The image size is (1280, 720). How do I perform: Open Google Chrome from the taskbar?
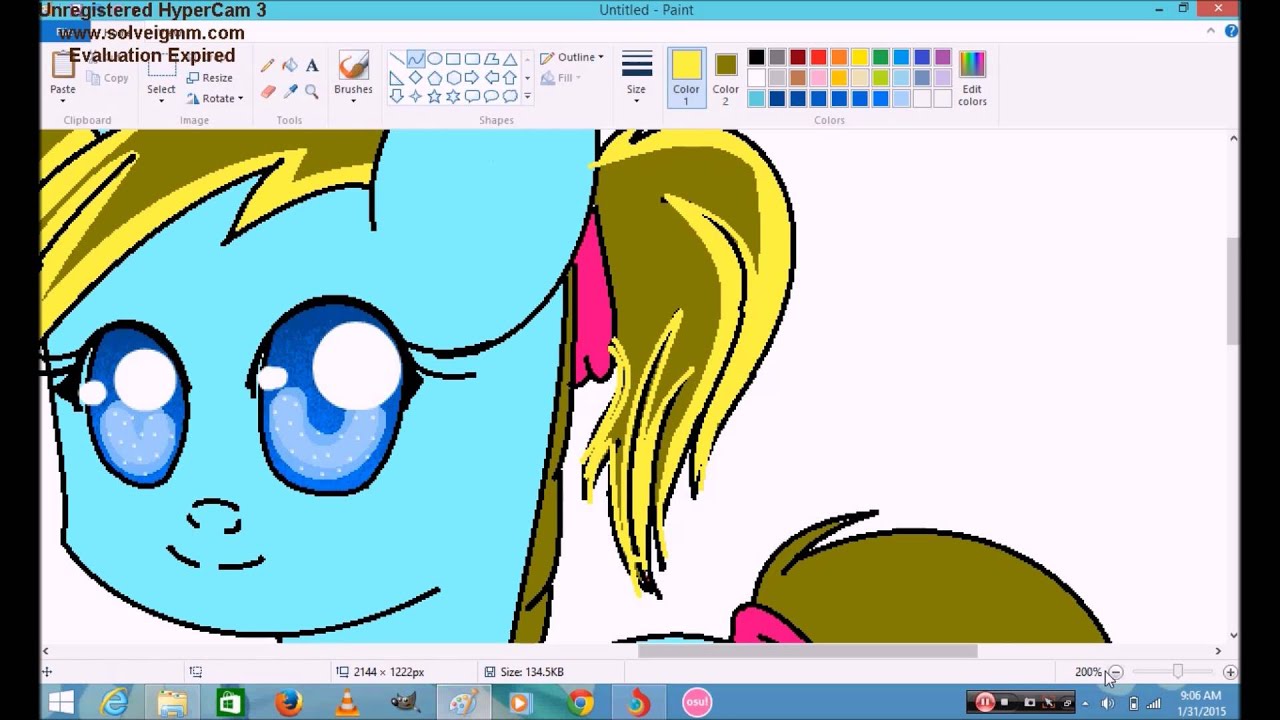(x=580, y=703)
